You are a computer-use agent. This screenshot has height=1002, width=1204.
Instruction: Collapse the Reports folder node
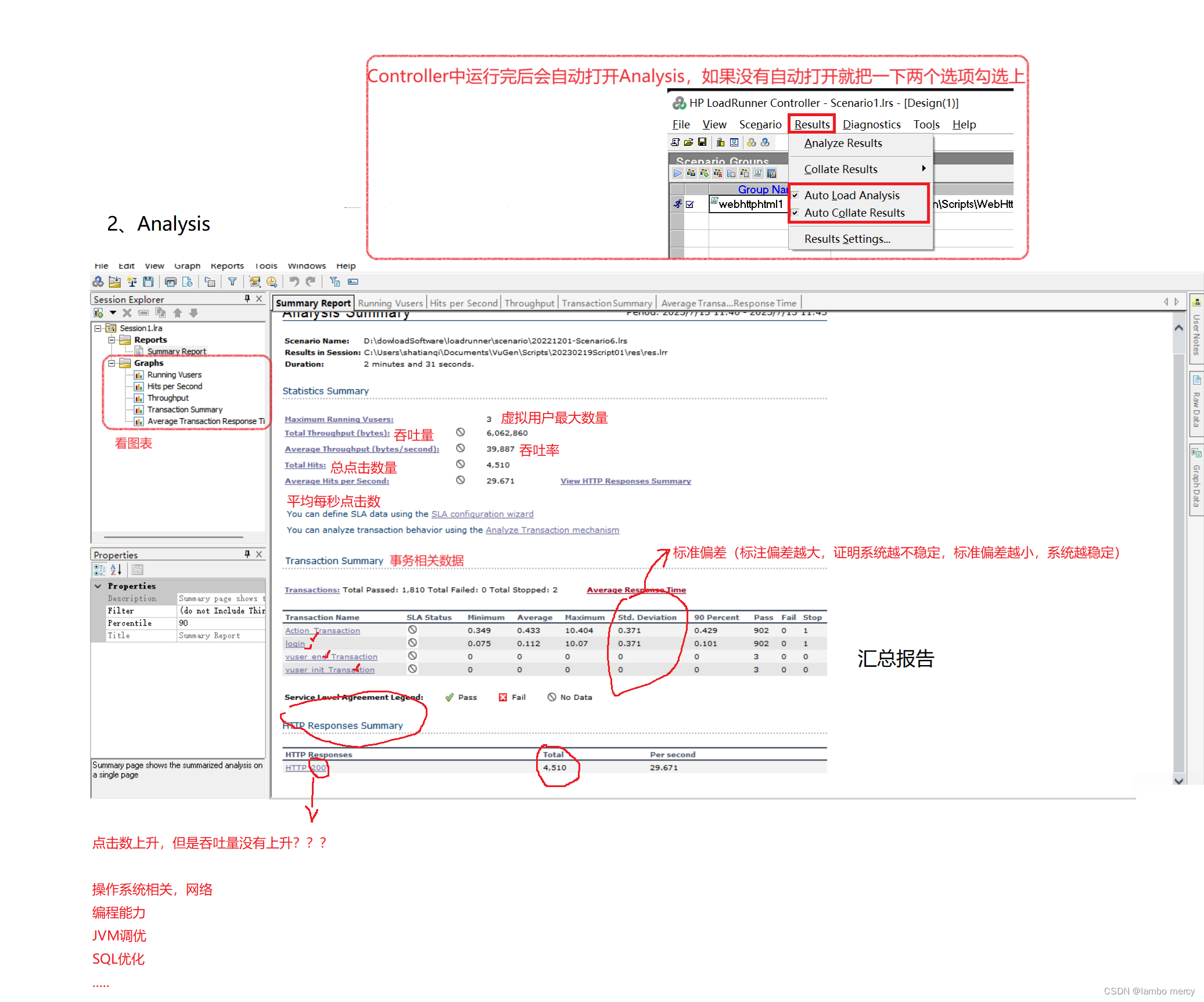click(112, 340)
